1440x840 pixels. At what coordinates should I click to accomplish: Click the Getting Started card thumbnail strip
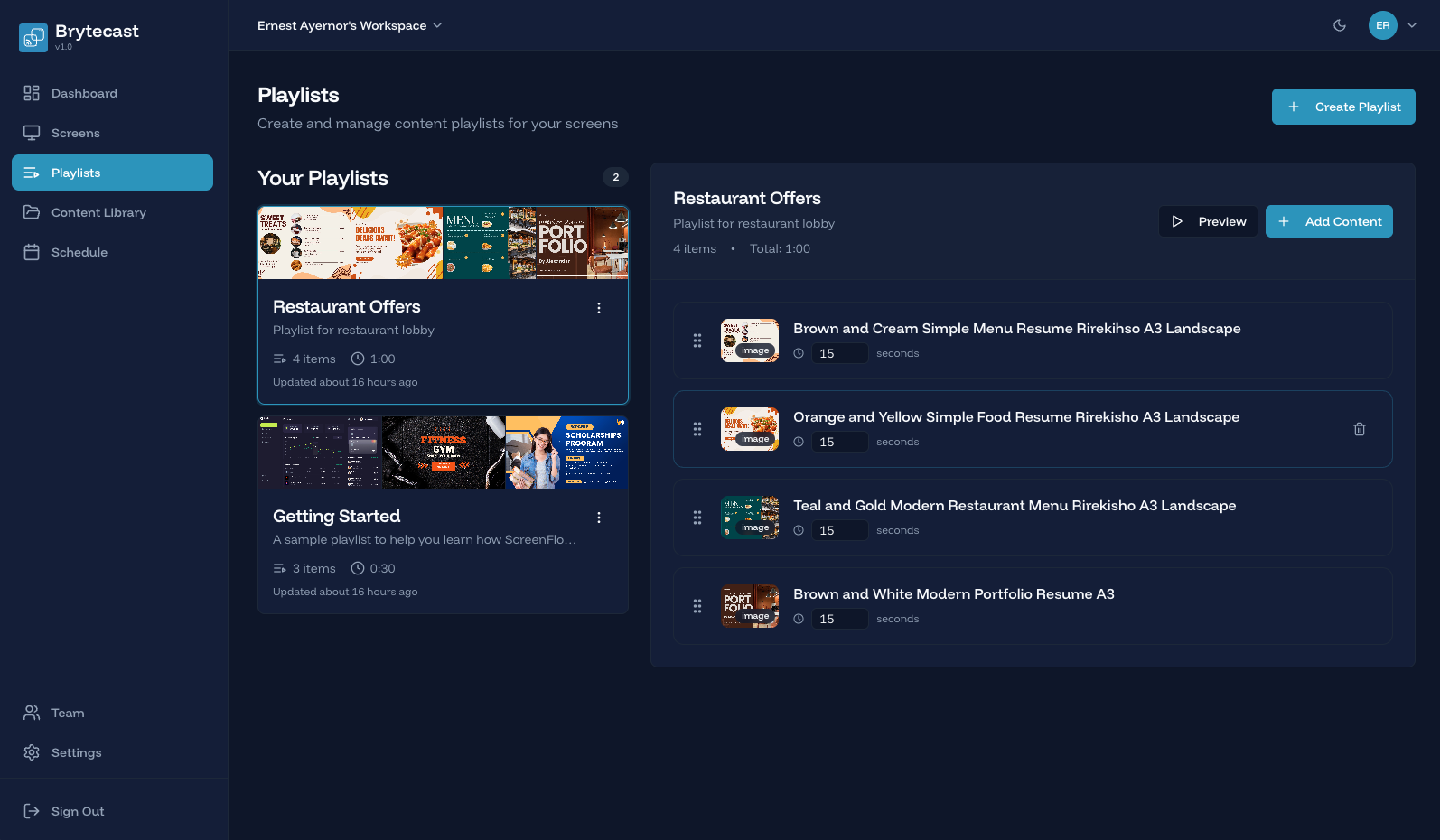(x=443, y=453)
